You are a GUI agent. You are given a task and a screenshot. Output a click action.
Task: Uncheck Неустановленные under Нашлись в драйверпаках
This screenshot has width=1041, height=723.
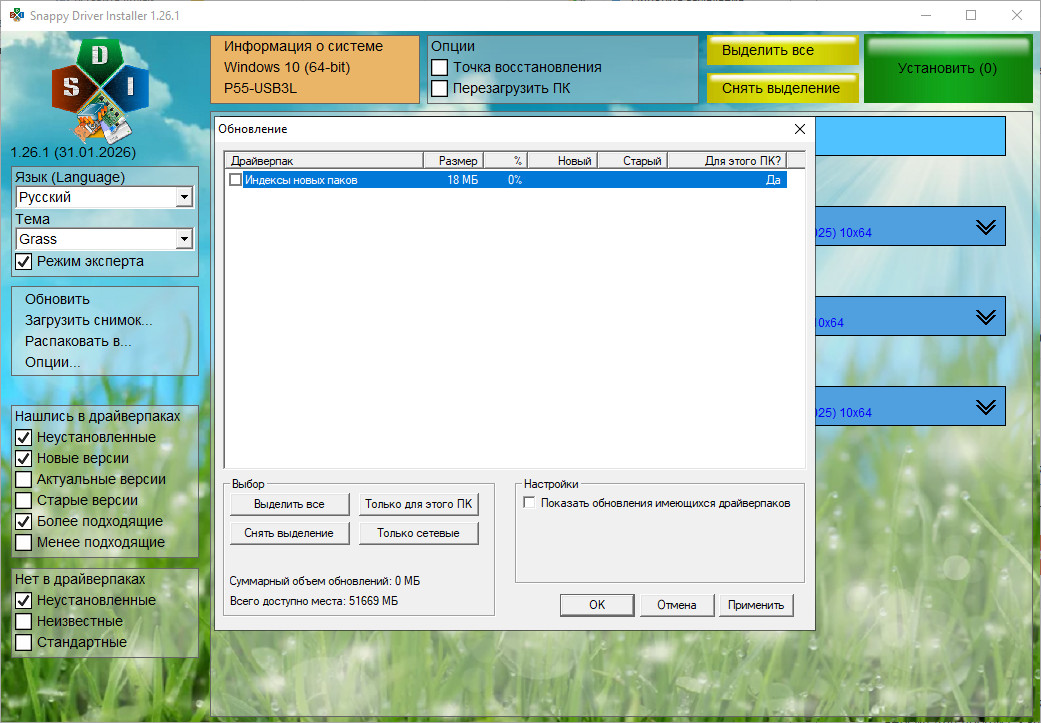24,438
